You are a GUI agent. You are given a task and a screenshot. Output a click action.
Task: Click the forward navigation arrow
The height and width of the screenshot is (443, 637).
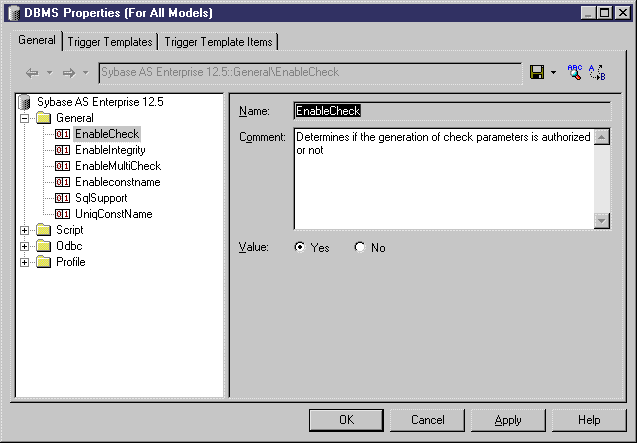(69, 73)
